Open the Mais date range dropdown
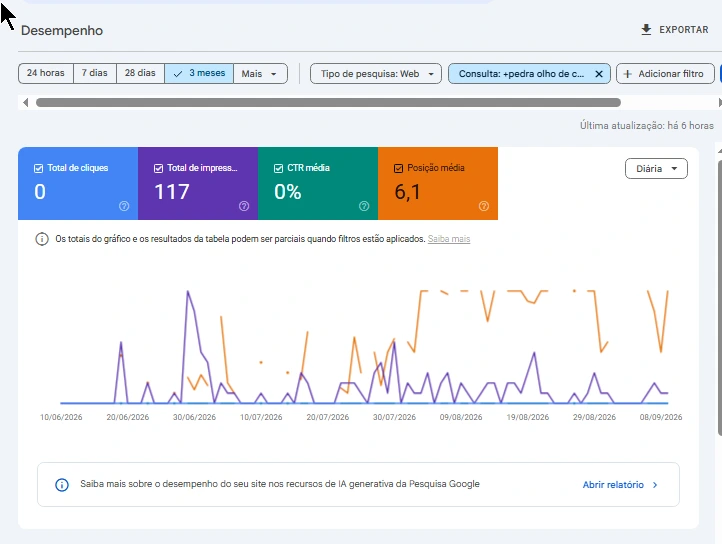This screenshot has width=722, height=544. click(260, 74)
